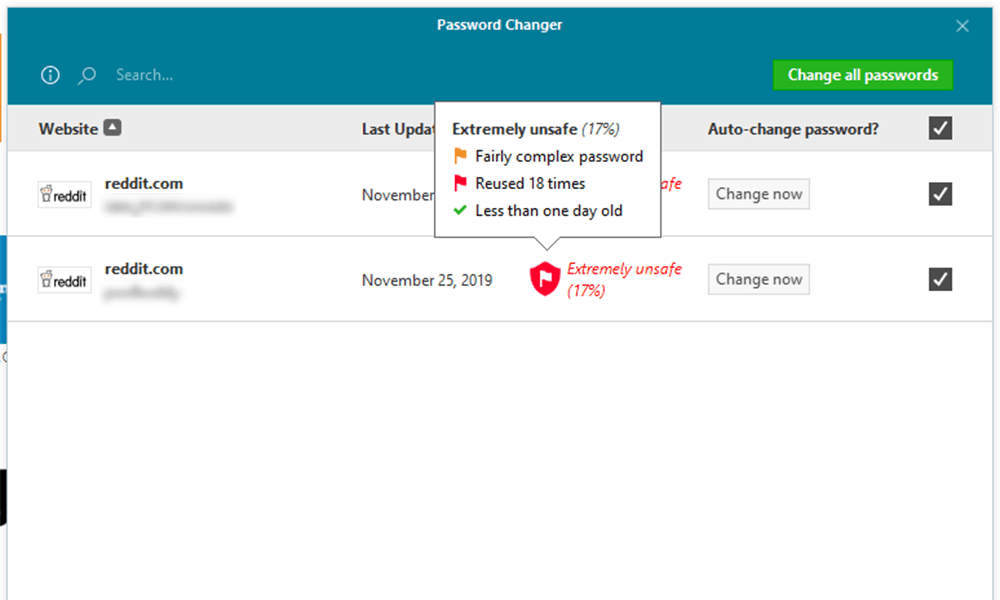Click the green checkmark age icon

460,210
